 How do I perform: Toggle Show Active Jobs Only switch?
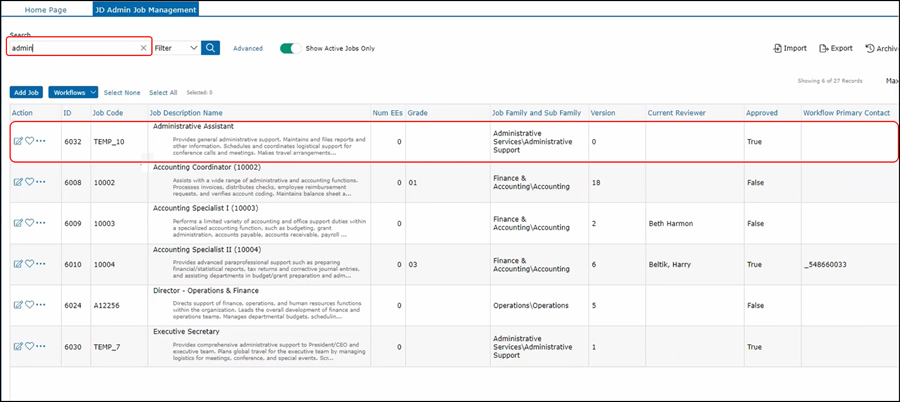coord(291,48)
